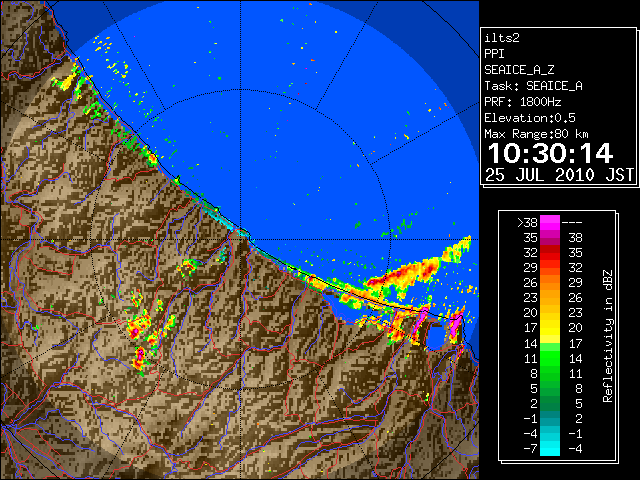The width and height of the screenshot is (640, 480).
Task: Click the 'PPI' scan type text
Action: (x=494, y=54)
